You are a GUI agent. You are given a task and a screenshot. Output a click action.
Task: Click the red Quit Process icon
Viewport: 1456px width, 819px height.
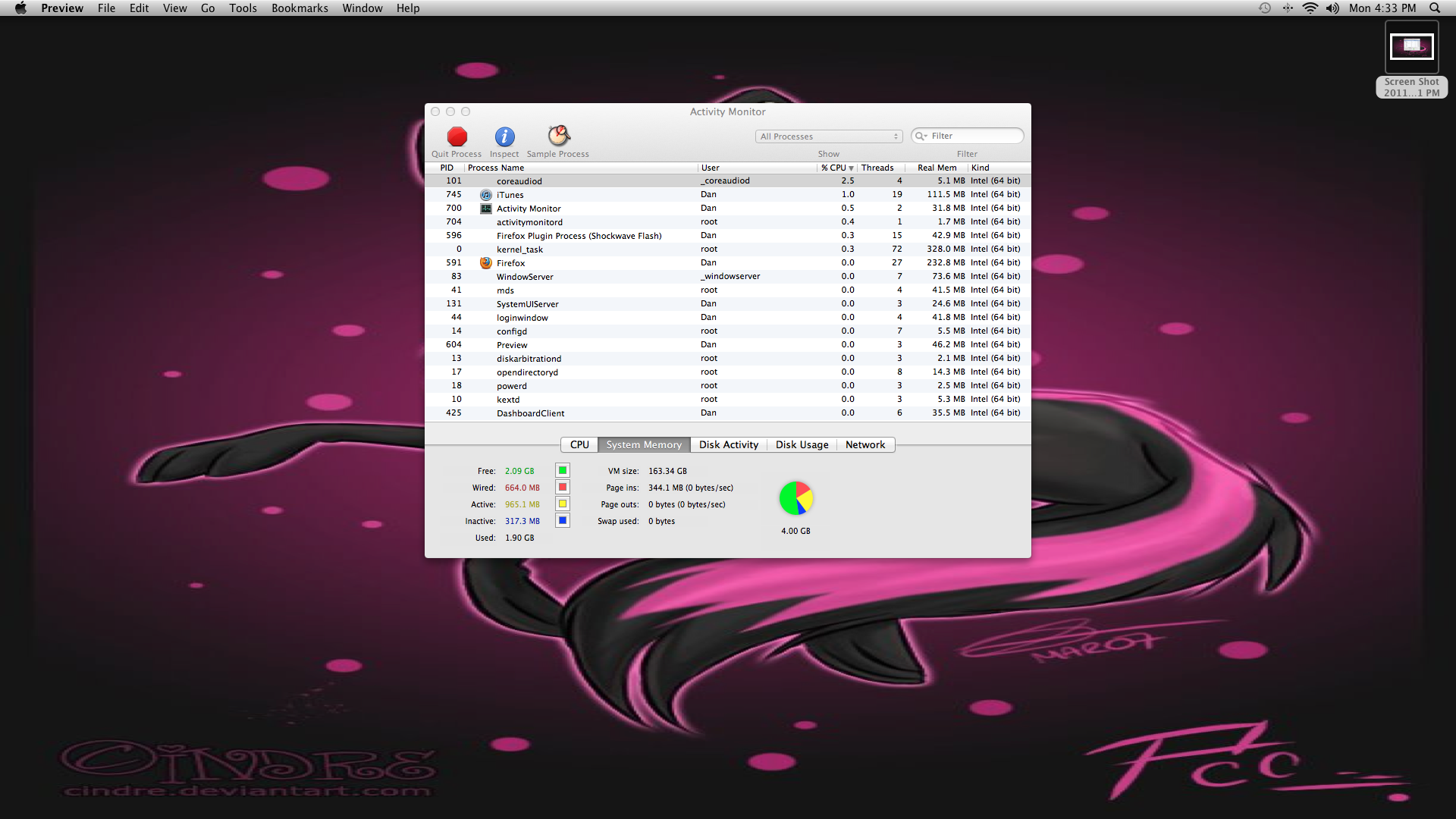[457, 136]
